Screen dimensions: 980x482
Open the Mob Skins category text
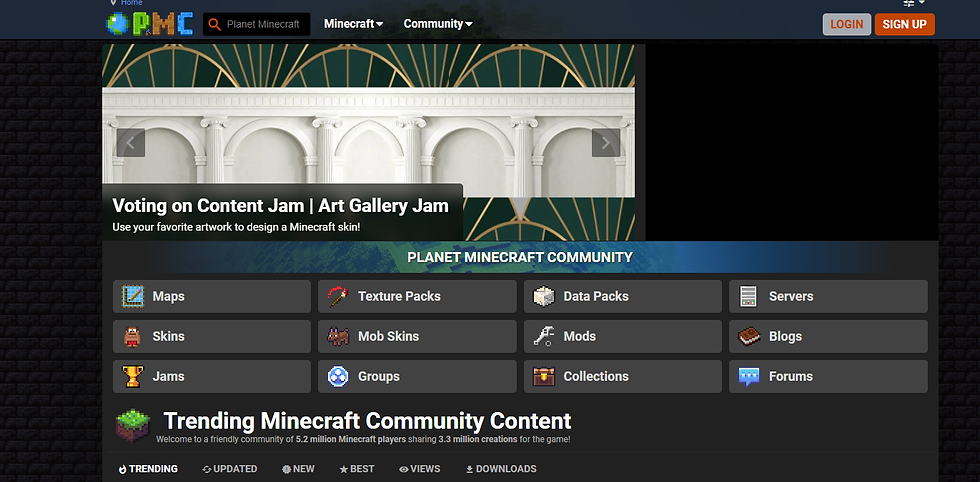pos(388,336)
